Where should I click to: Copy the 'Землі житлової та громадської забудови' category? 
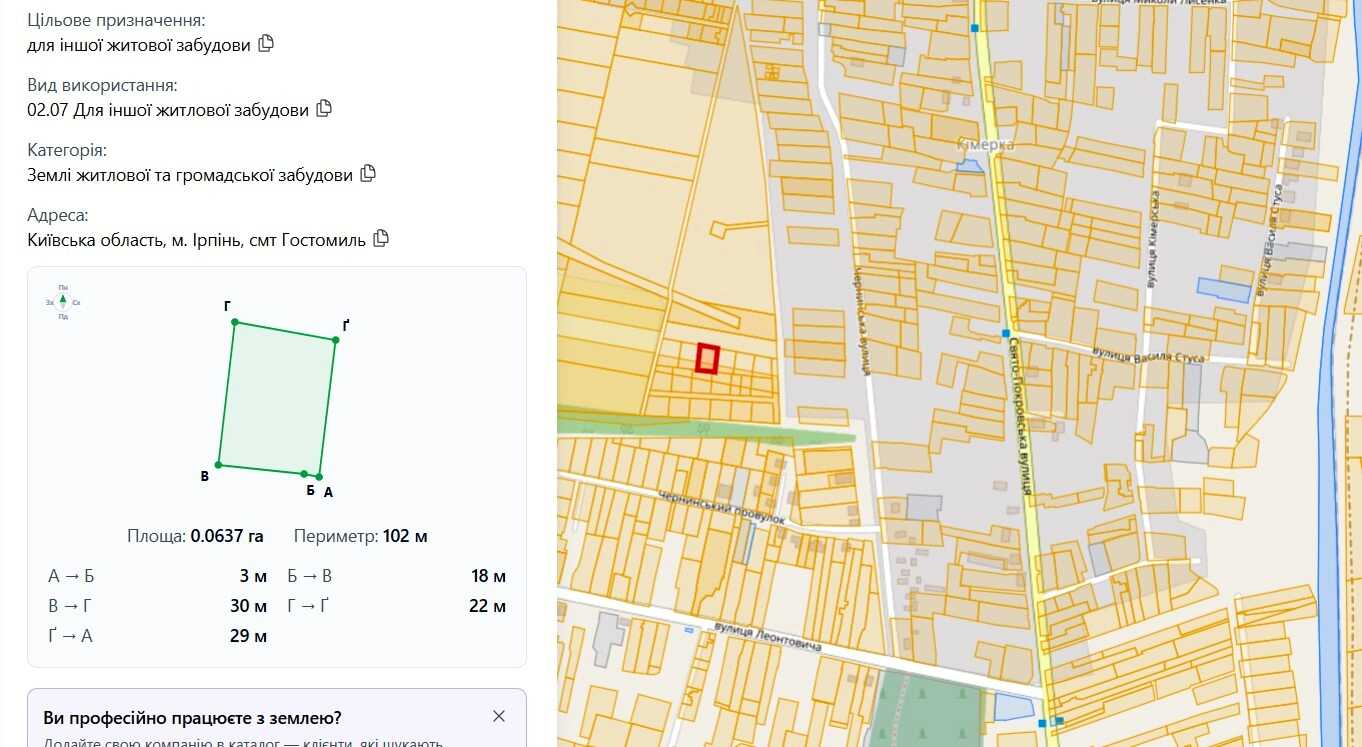(x=368, y=174)
